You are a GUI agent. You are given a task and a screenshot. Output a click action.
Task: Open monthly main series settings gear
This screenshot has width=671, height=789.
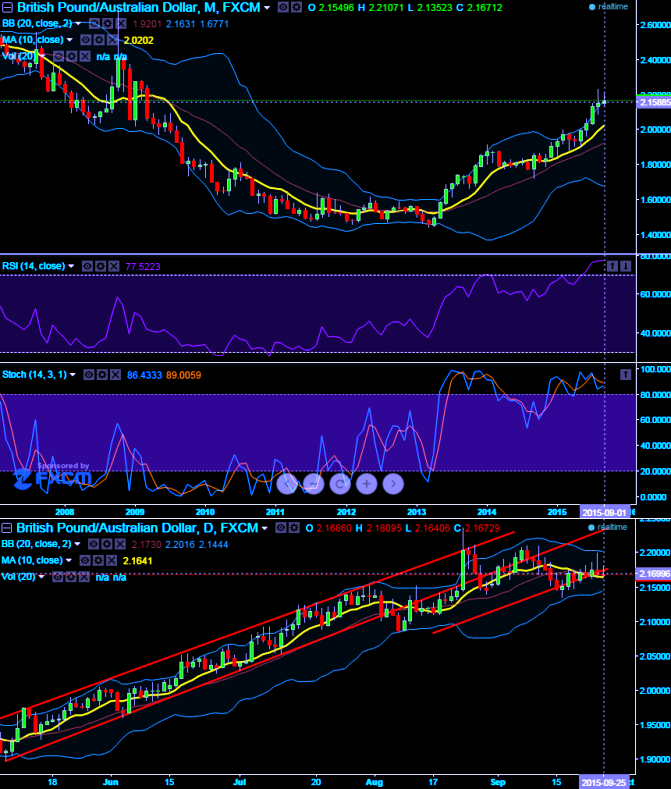click(x=296, y=7)
